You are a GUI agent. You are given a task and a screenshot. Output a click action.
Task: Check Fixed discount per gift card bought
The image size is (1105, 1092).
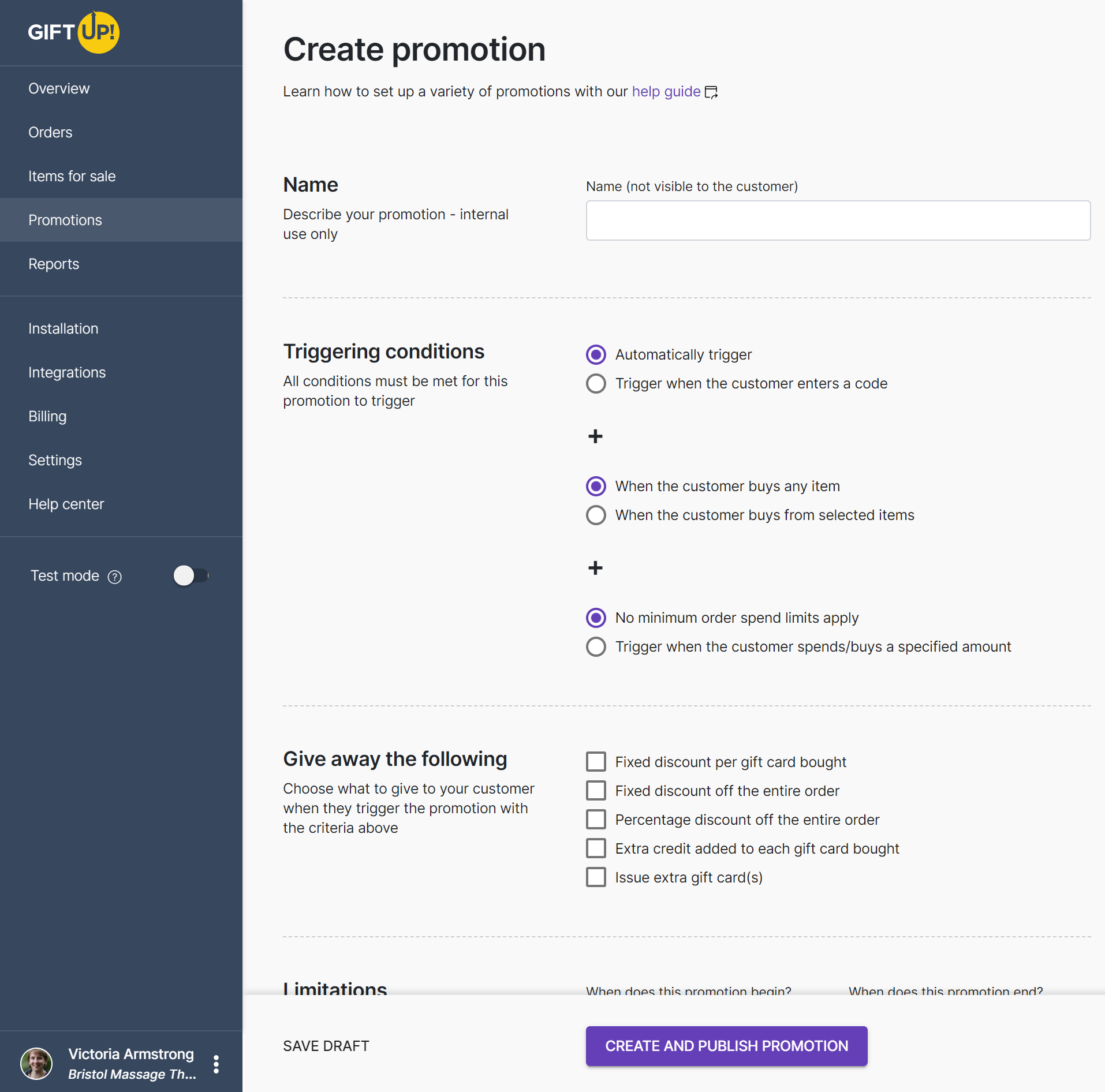click(596, 762)
